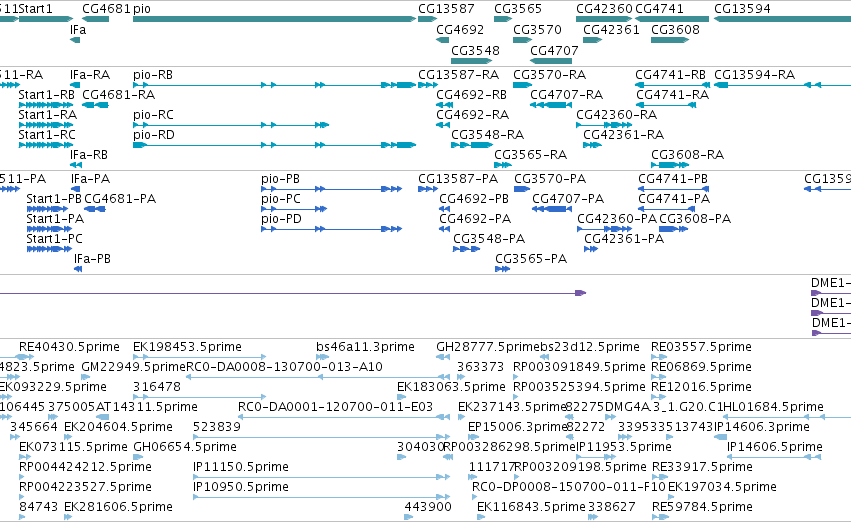Select the CG3608 gene label
The height and width of the screenshot is (522, 851).
(x=675, y=30)
